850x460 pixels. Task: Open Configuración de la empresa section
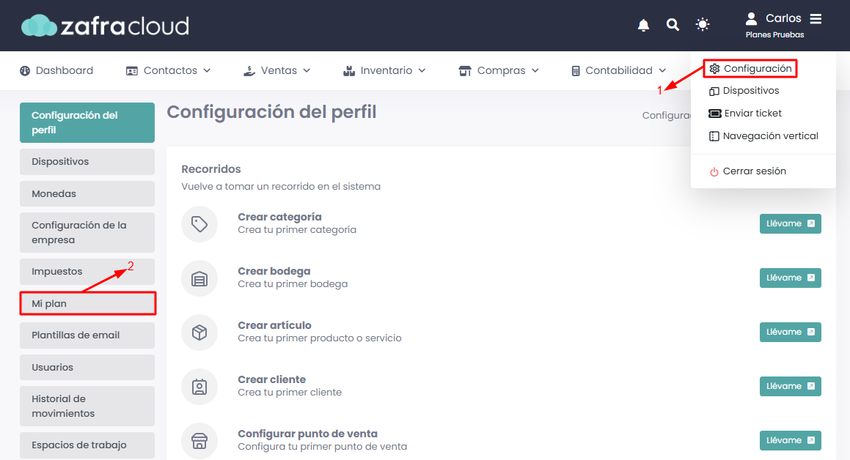[x=87, y=232]
